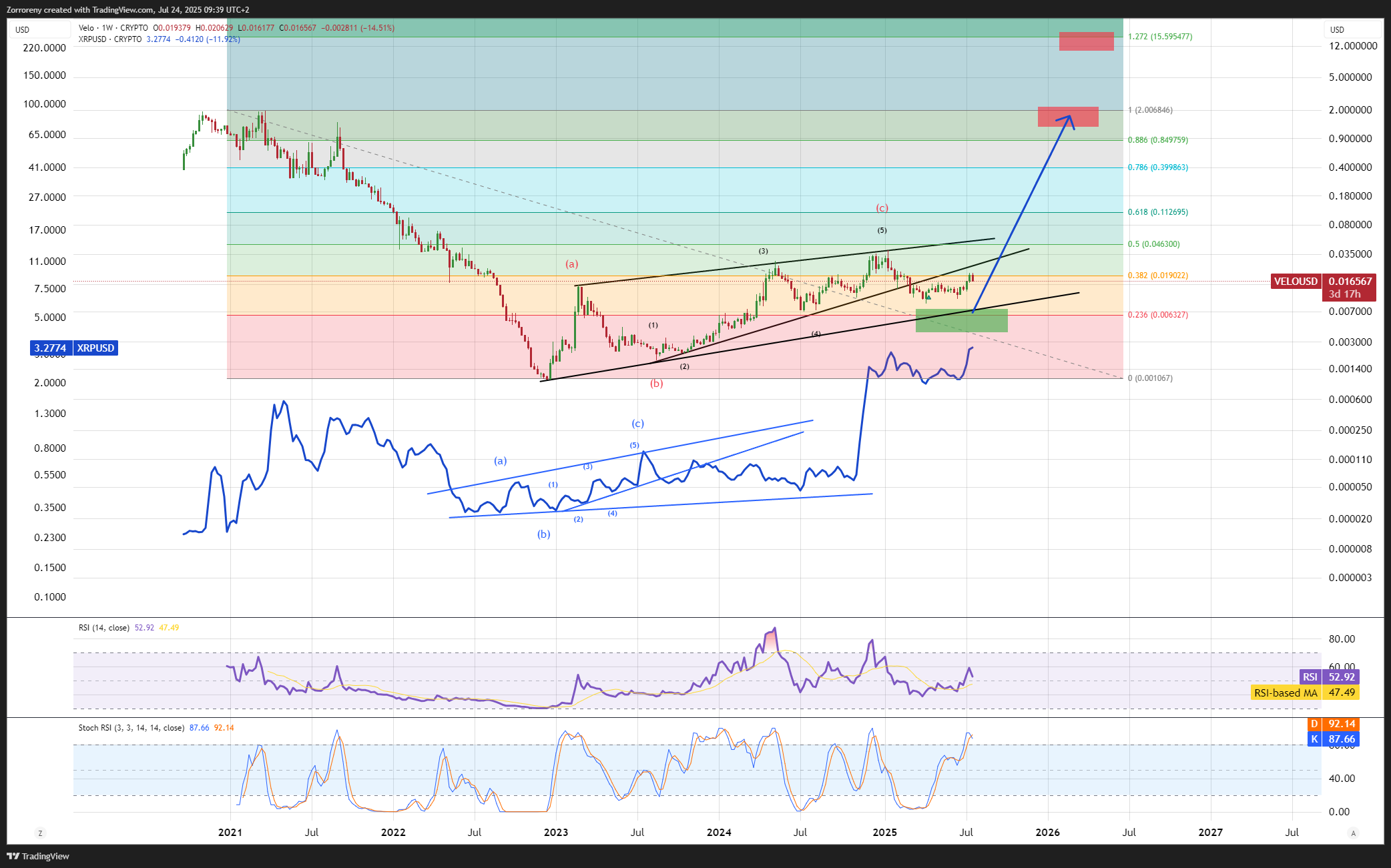
Task: Click 2022 on the time axis
Action: 393,833
